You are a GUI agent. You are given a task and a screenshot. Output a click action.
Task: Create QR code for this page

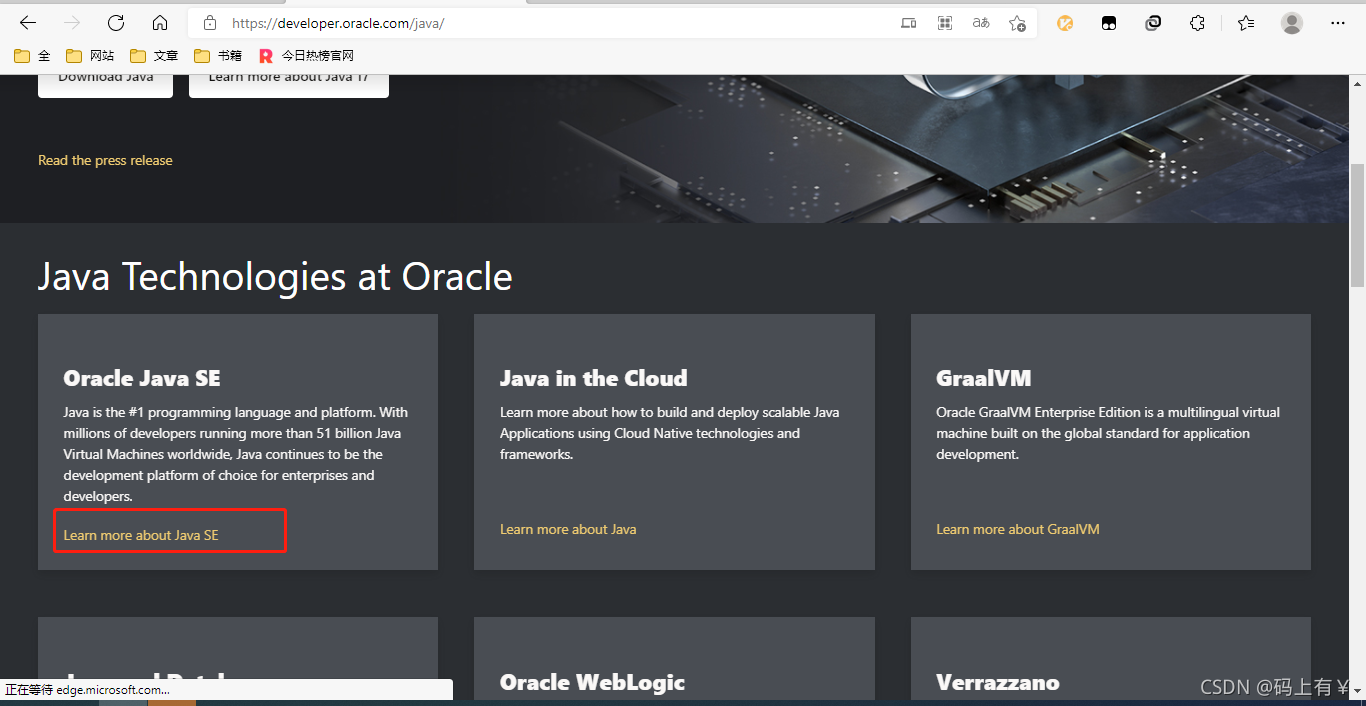[945, 23]
